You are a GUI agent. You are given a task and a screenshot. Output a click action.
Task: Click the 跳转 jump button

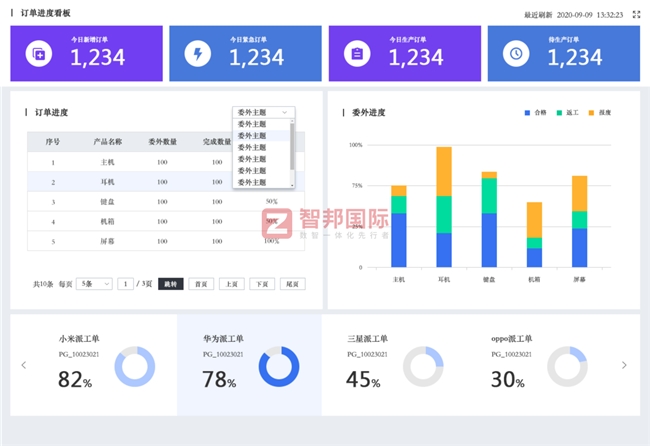[x=171, y=284]
